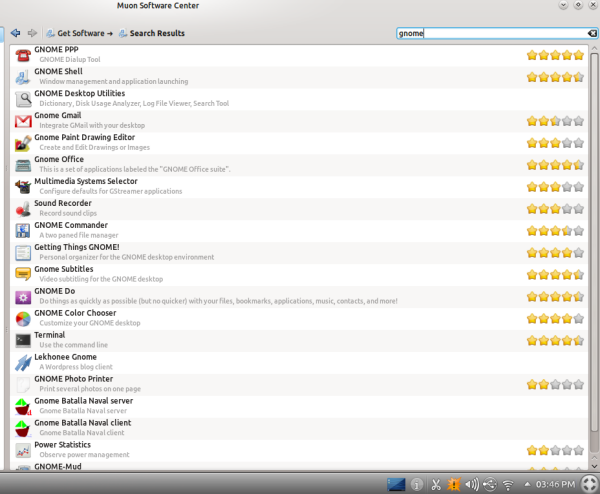Select the Sound Recorder microphone icon
The image size is (600, 494).
[x=23, y=208]
